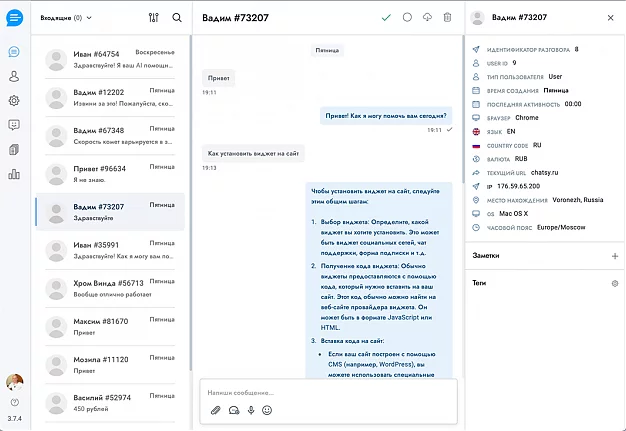Click the message input field
This screenshot has height=431, width=626.
pos(327,392)
